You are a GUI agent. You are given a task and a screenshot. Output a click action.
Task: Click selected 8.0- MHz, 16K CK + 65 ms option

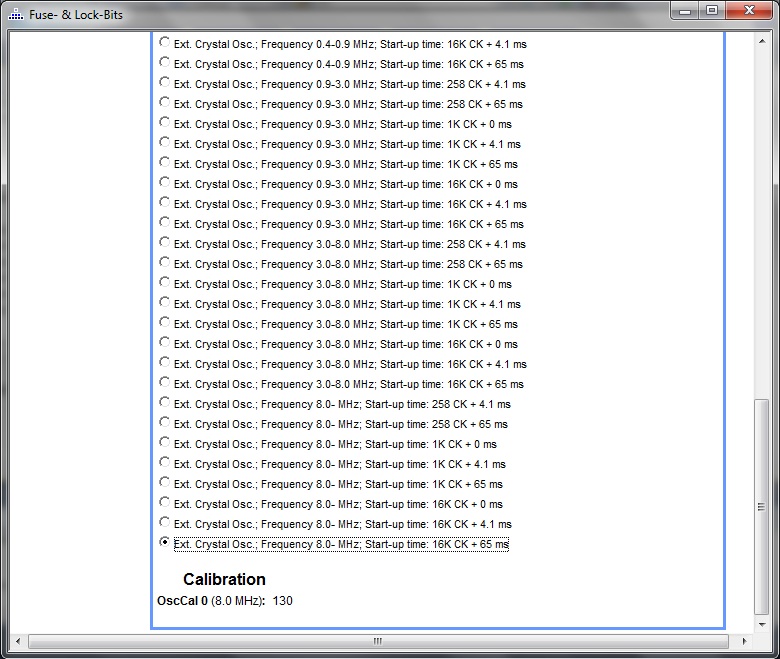(164, 542)
